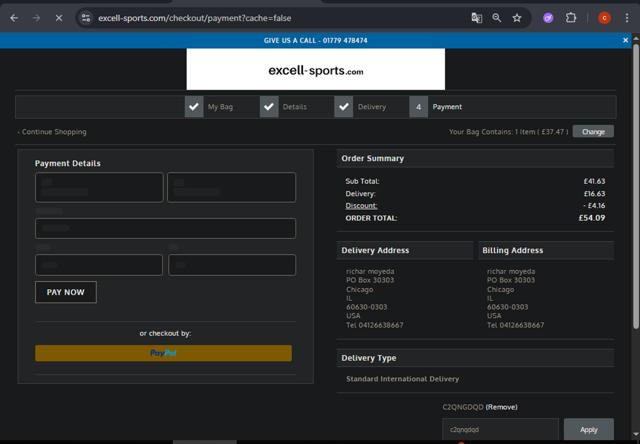
Task: Click the Order Summary heading
Action: (373, 158)
